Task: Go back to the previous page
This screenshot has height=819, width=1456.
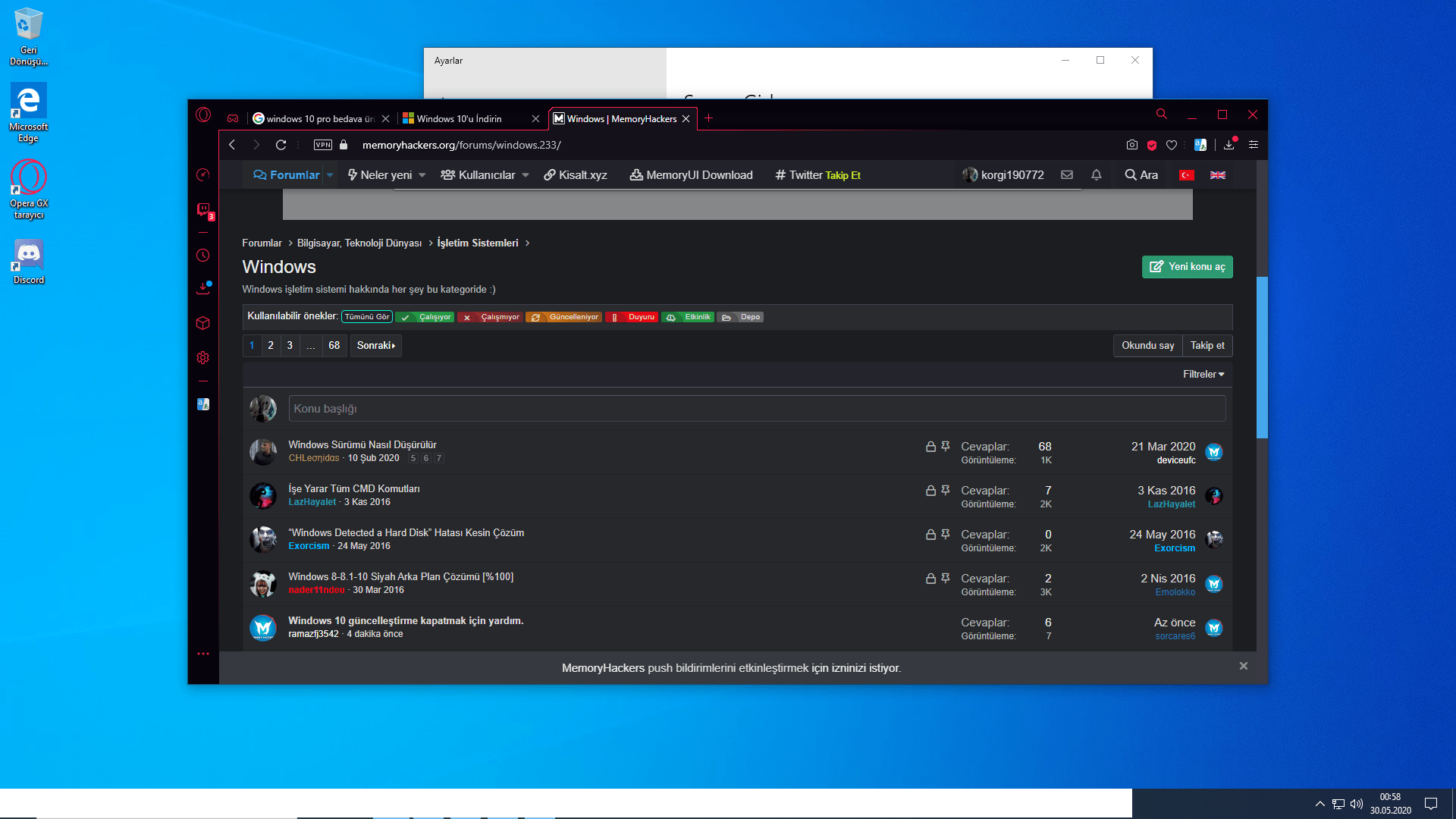Action: tap(232, 145)
